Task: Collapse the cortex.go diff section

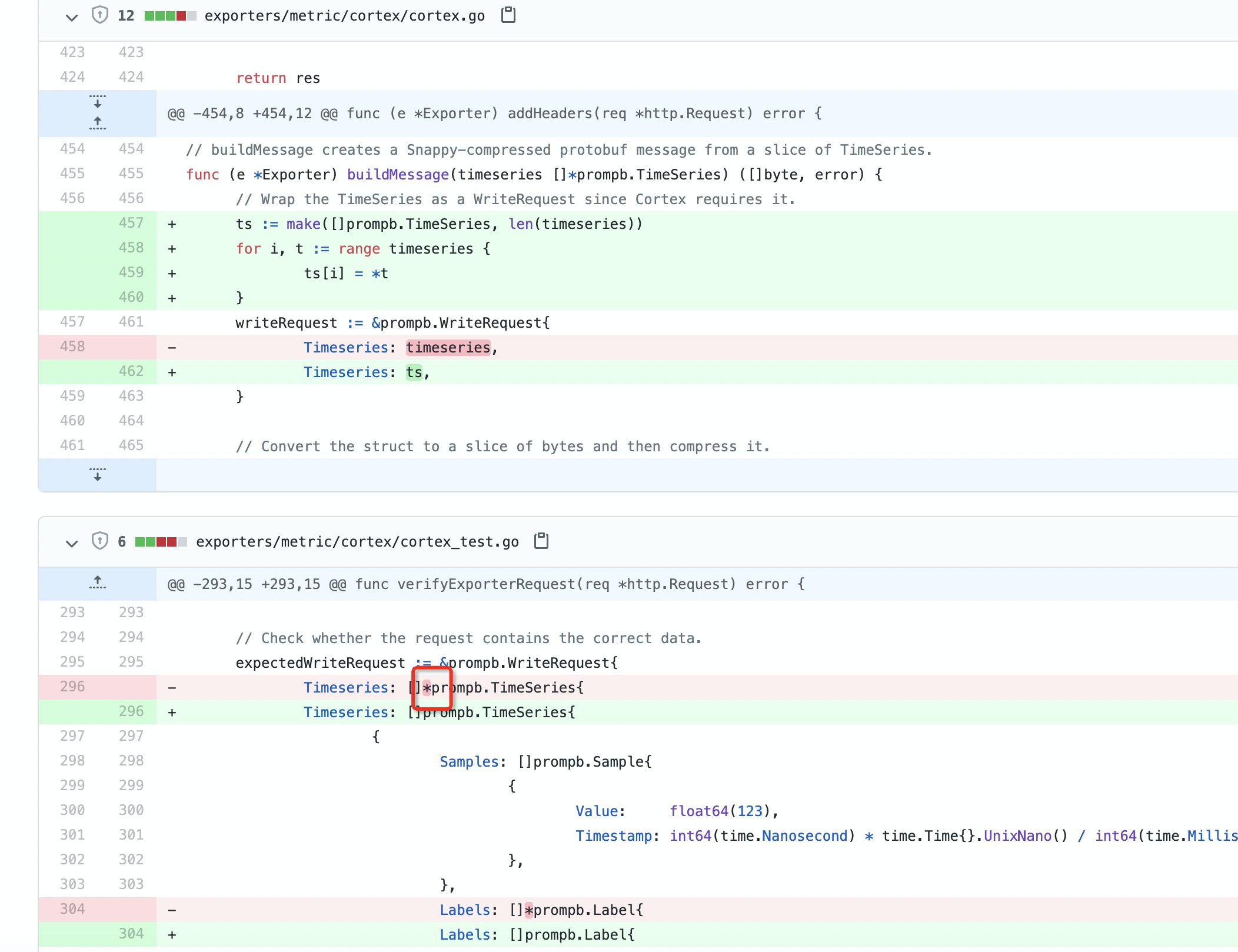Action: click(x=71, y=16)
